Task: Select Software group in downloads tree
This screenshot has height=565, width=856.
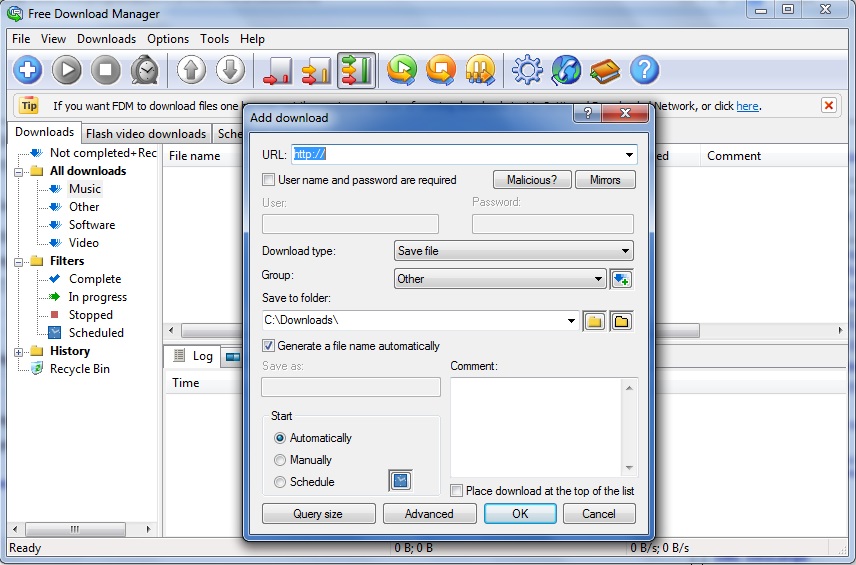Action: (x=92, y=225)
